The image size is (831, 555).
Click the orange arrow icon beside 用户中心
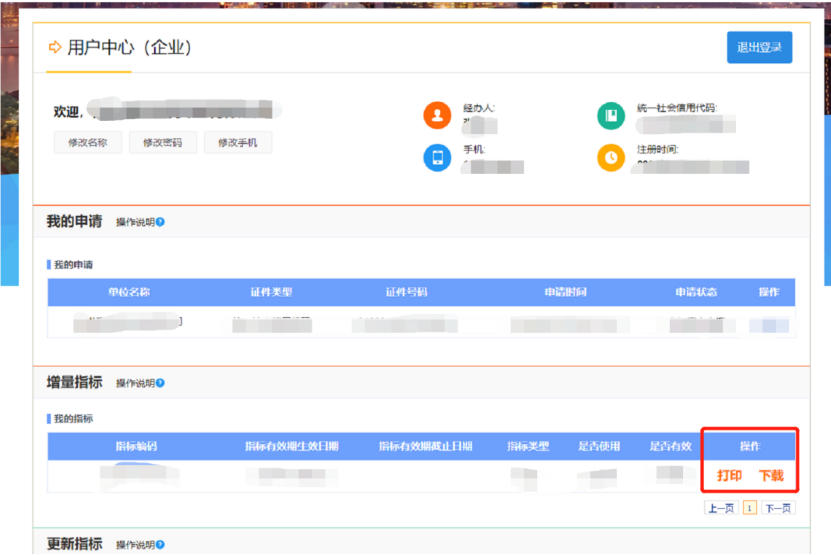pos(55,48)
